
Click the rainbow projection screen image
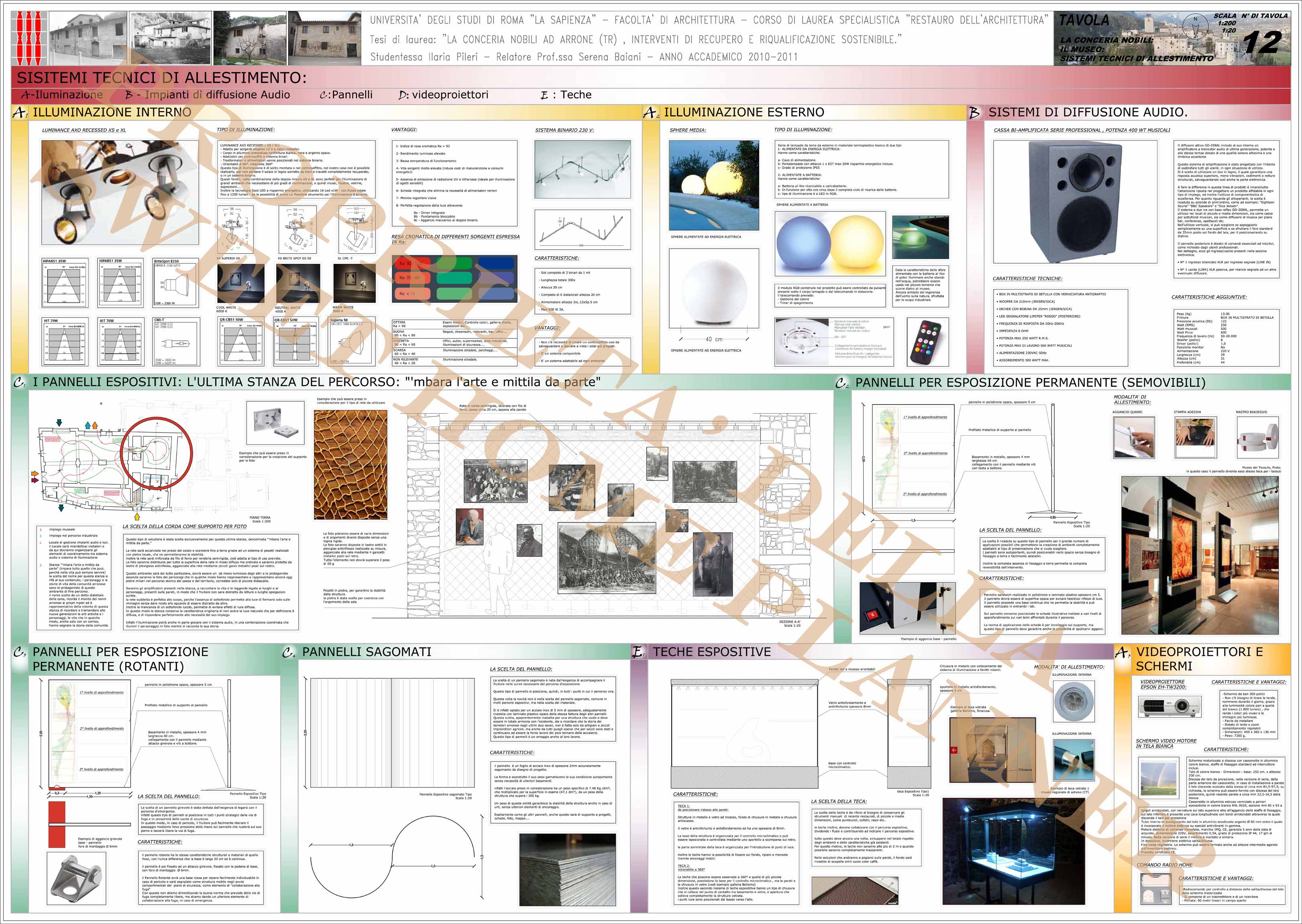coord(1158,778)
